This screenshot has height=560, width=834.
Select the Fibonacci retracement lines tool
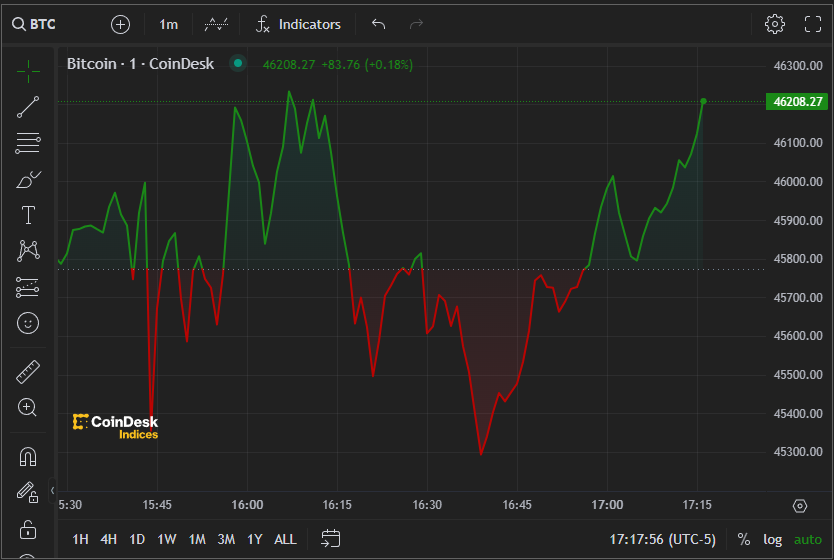(x=28, y=143)
